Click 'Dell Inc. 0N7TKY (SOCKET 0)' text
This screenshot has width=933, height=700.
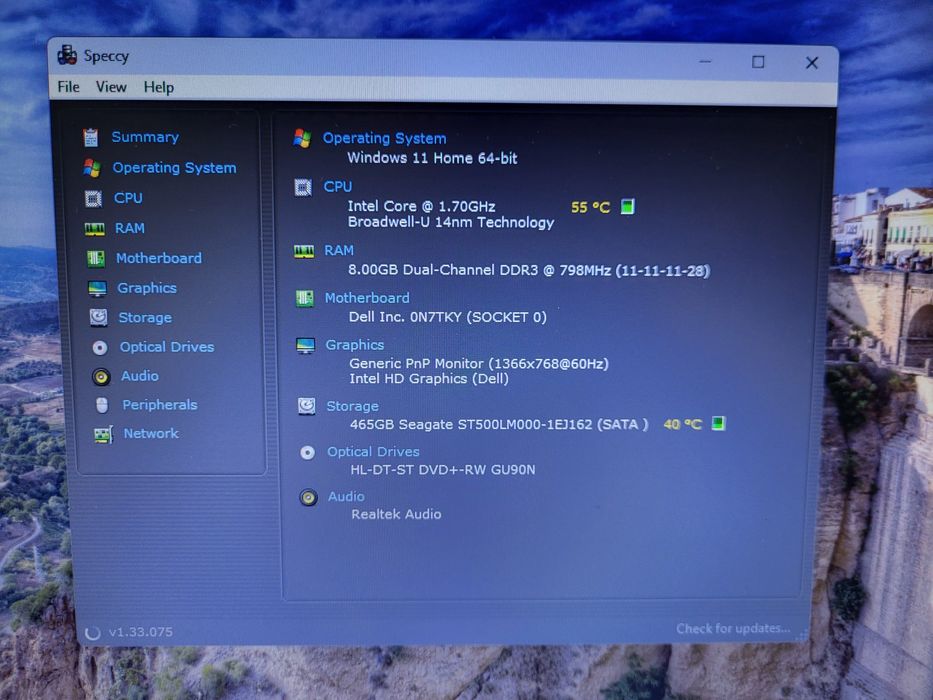tap(447, 317)
